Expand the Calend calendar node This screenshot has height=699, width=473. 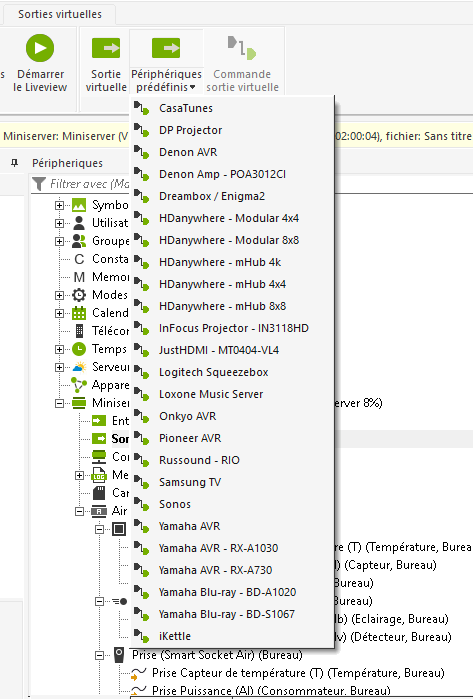click(59, 313)
